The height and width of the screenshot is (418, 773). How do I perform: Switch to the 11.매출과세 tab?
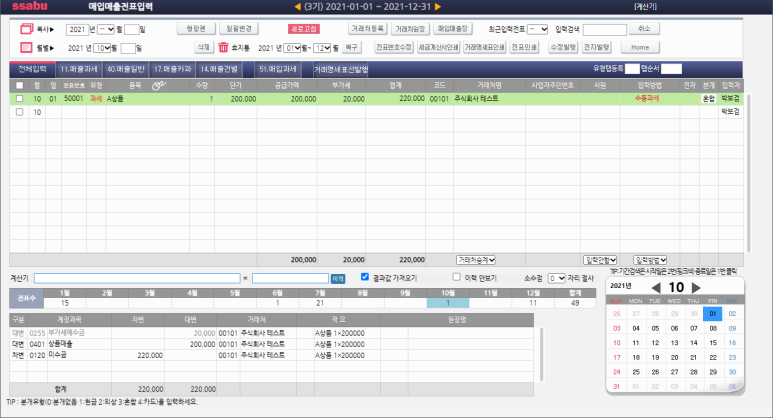pos(79,69)
